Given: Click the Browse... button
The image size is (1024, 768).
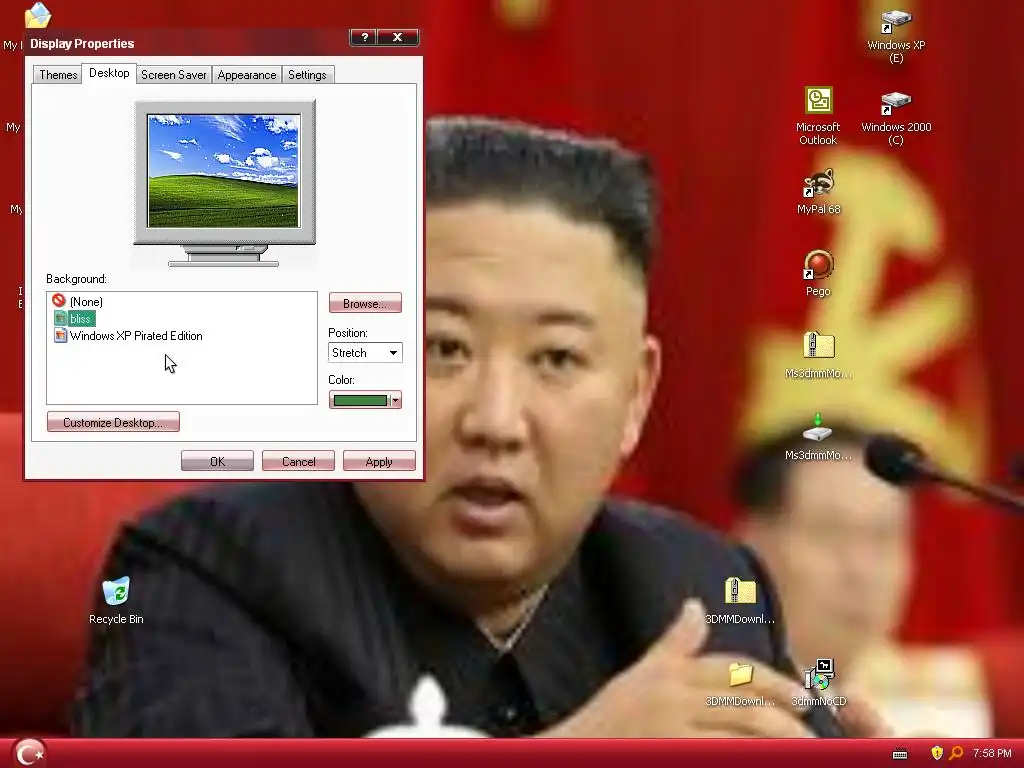Looking at the screenshot, I should pos(365,303).
